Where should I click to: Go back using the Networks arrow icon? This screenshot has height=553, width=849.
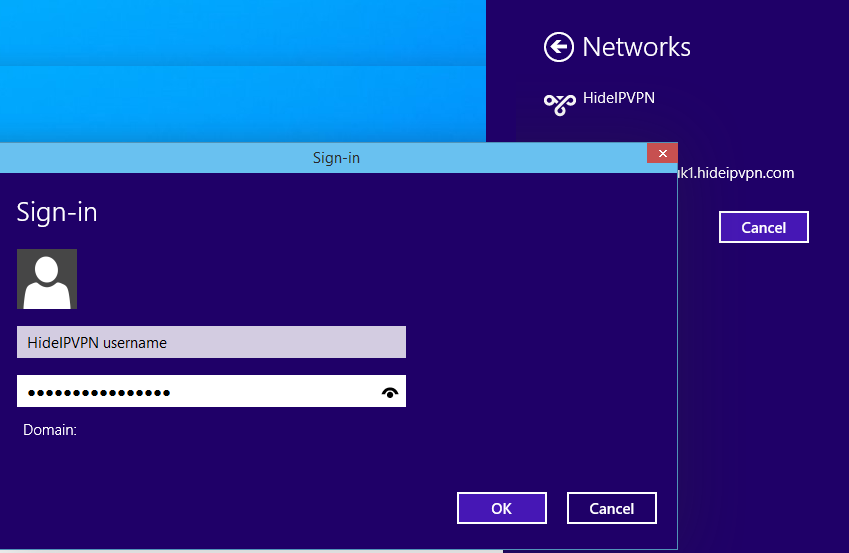click(x=558, y=47)
